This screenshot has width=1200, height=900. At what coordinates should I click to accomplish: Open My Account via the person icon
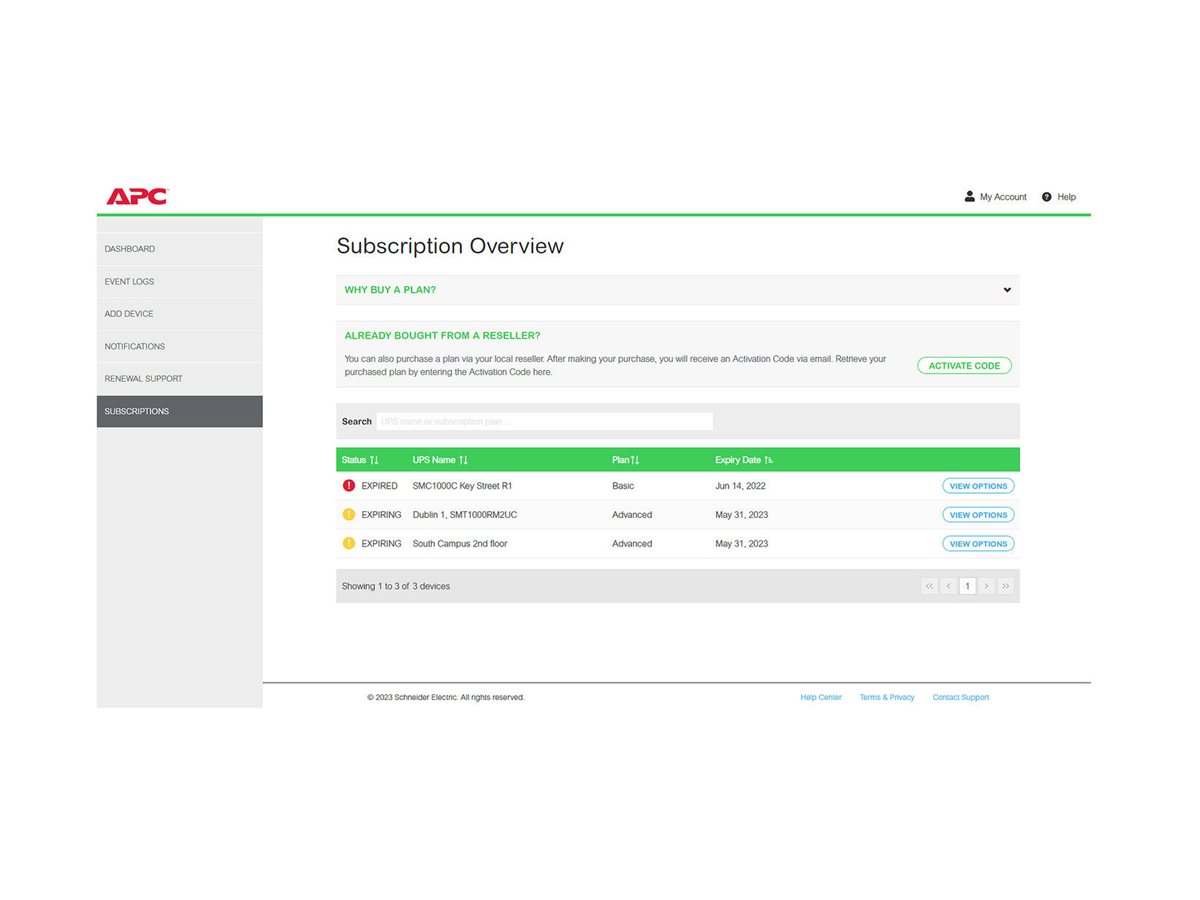tap(968, 196)
